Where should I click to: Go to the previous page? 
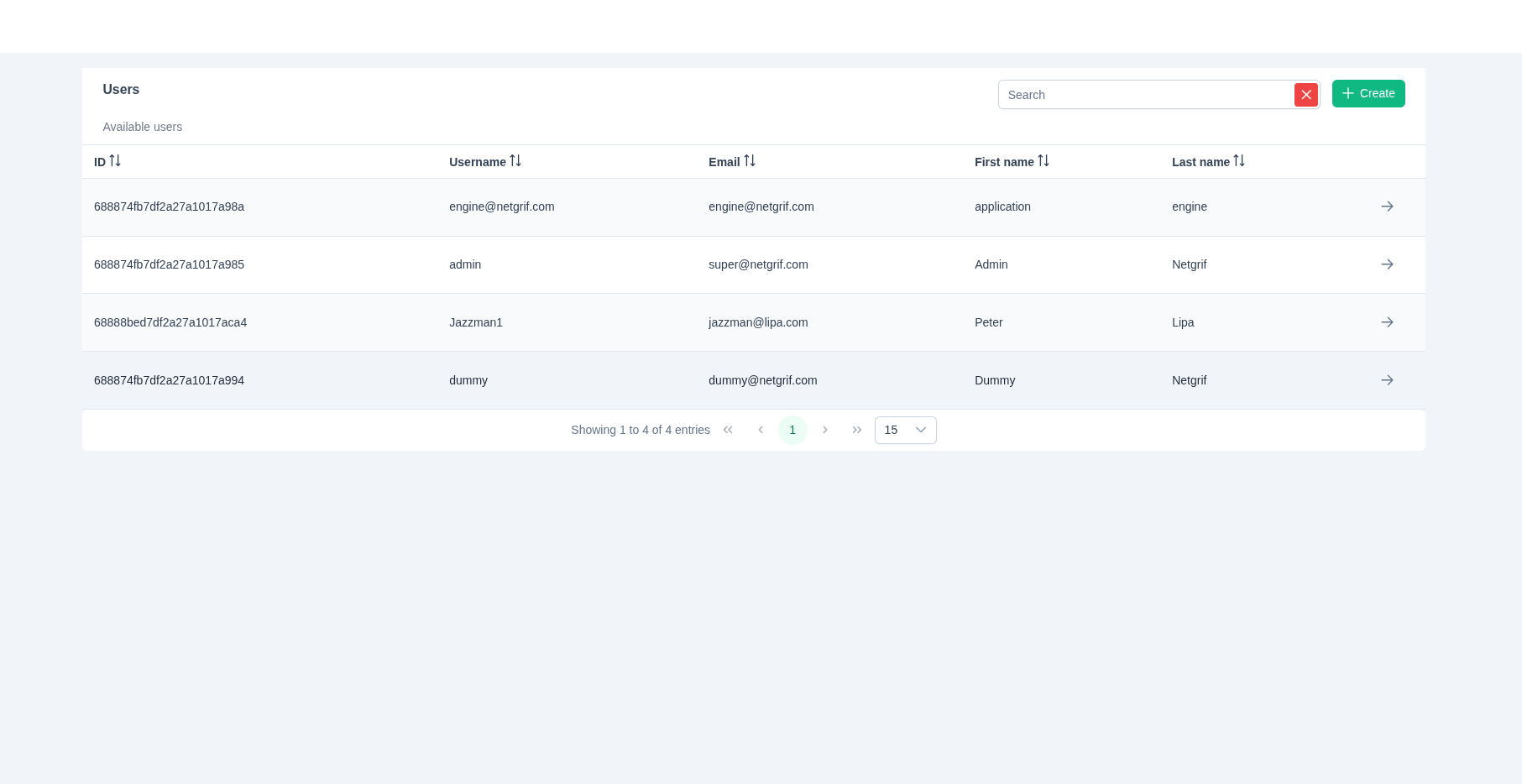761,430
